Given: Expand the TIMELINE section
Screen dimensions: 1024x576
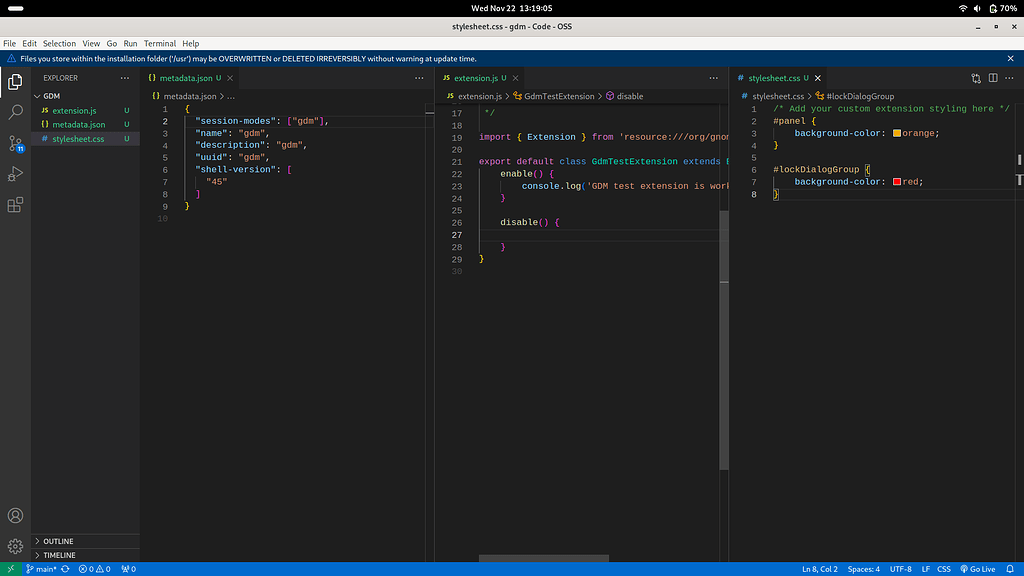Looking at the screenshot, I should [x=58, y=555].
